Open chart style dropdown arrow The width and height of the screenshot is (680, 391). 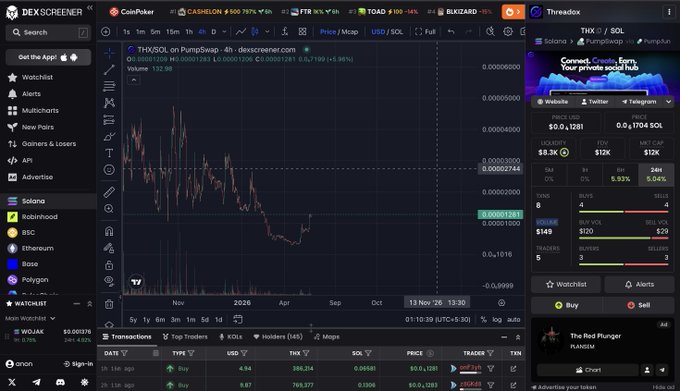point(267,32)
